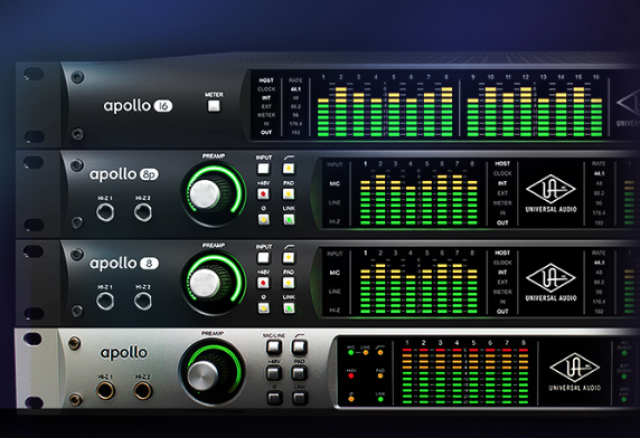Turn on INPUT button on Apollo 8p
The height and width of the screenshot is (438, 640).
[x=263, y=169]
